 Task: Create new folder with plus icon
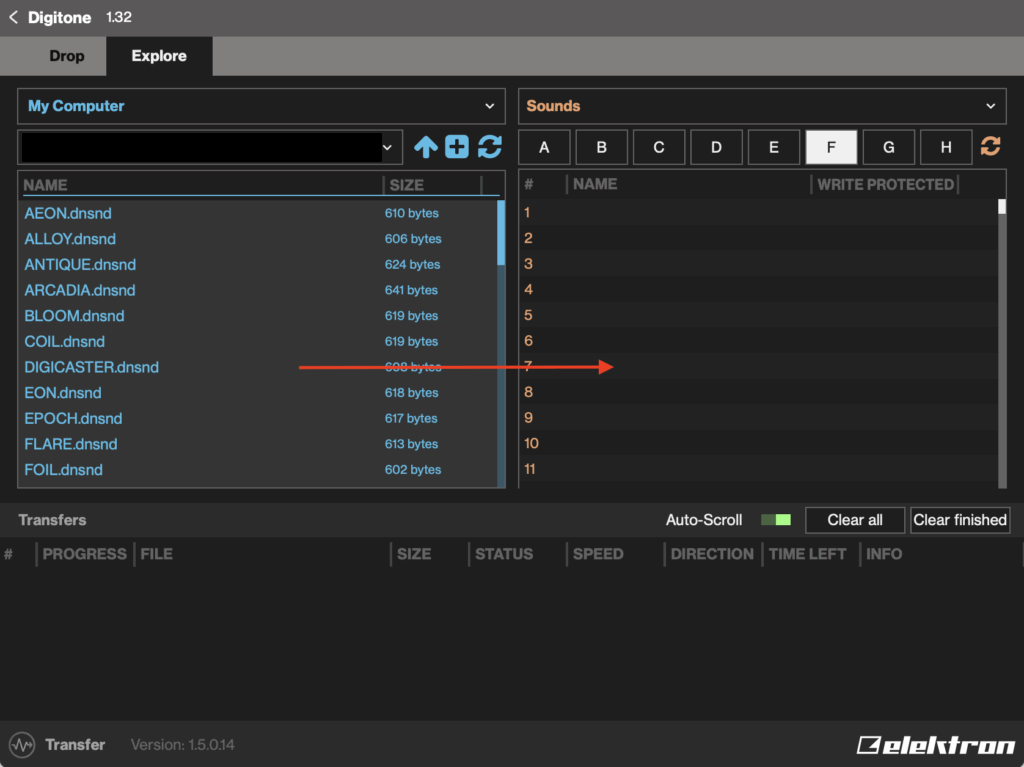click(457, 147)
